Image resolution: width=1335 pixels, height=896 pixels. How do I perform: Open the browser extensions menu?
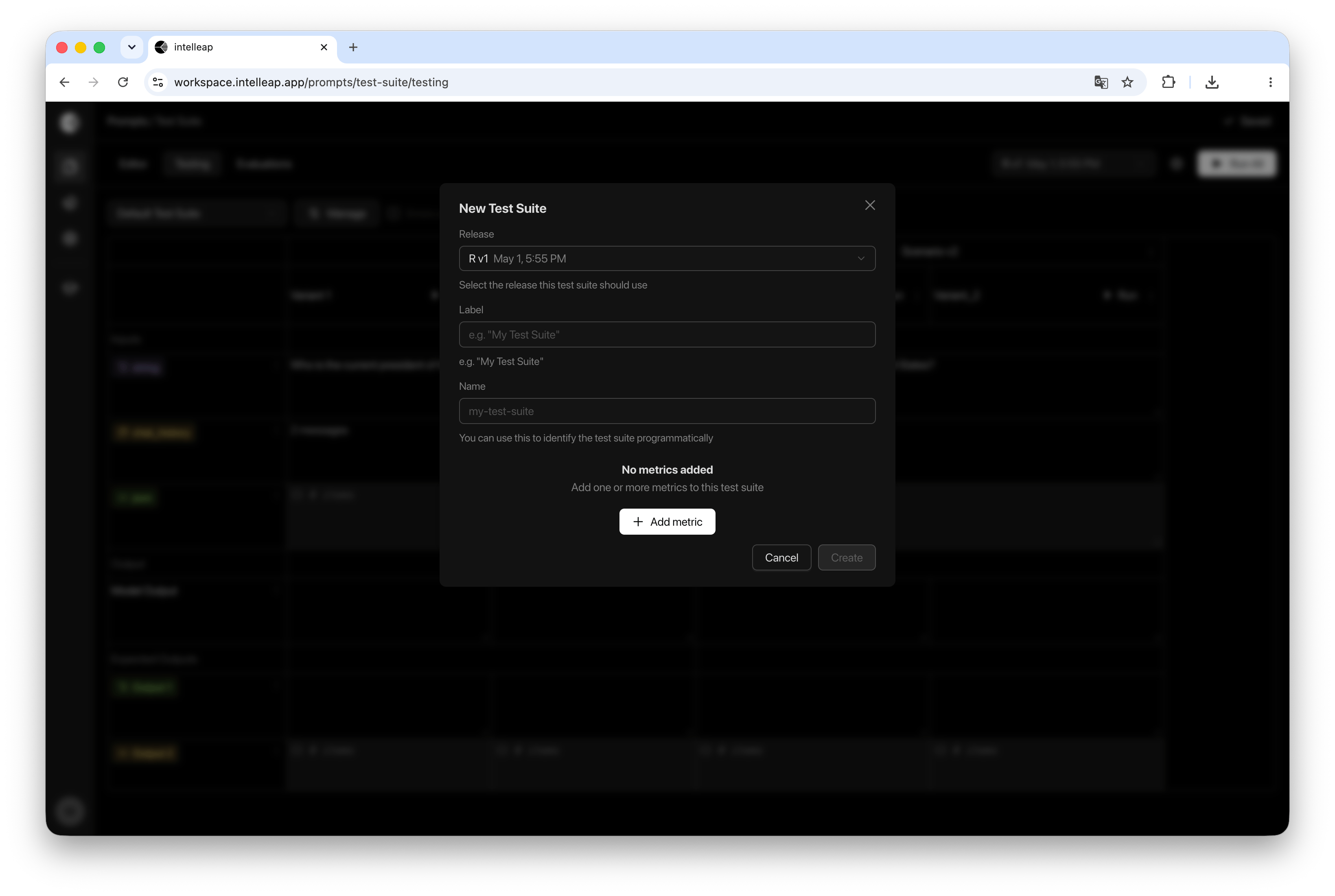click(x=1168, y=82)
